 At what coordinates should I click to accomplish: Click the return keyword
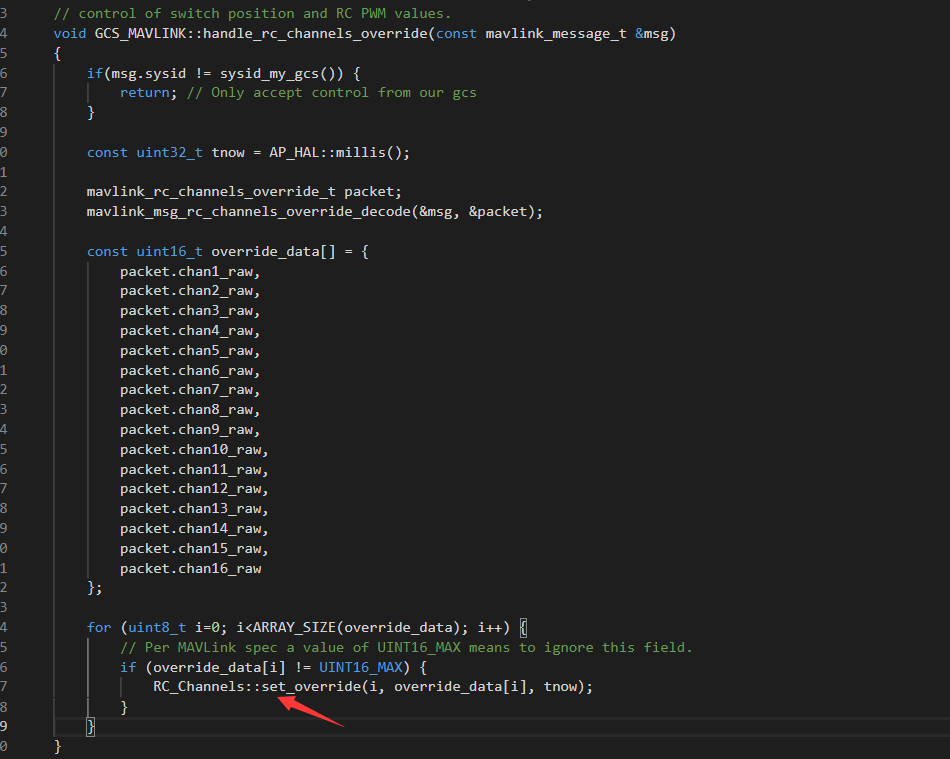pyautogui.click(x=145, y=93)
